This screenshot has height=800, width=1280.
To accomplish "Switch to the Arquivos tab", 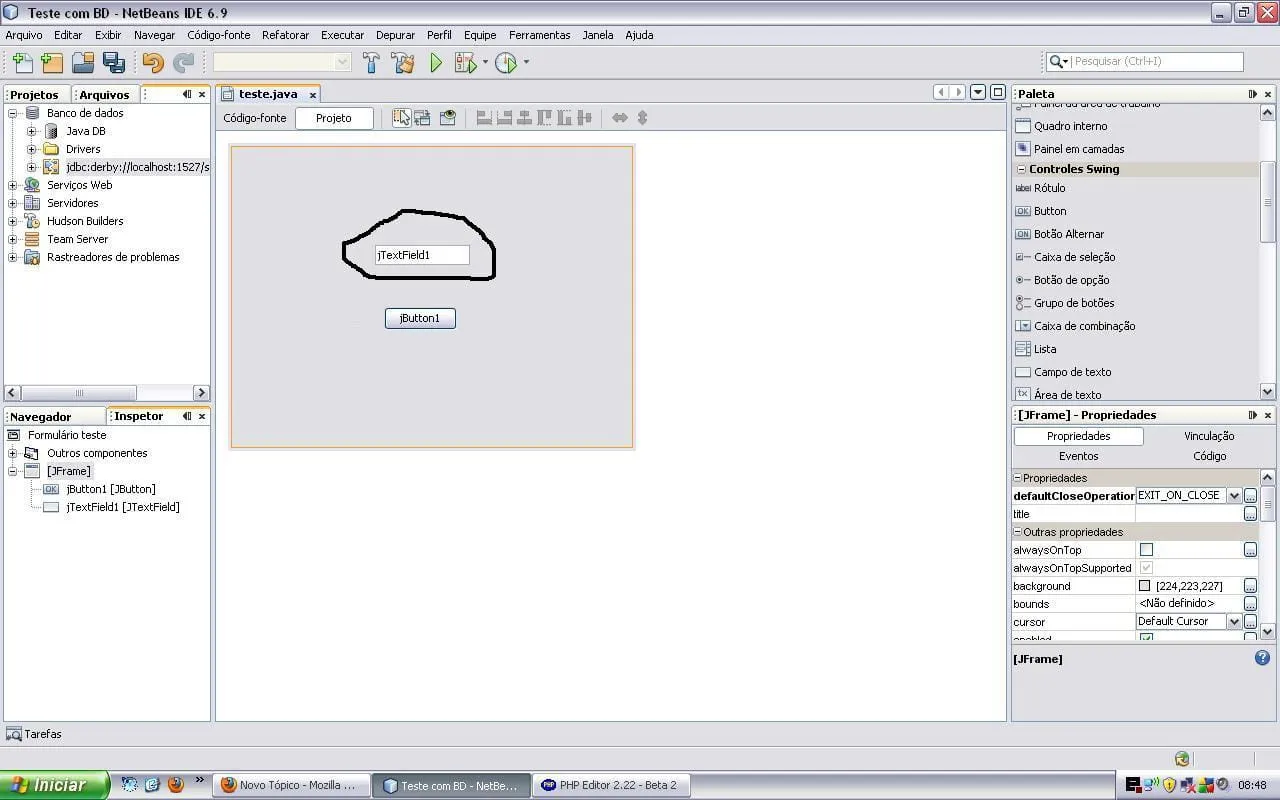I will point(104,94).
